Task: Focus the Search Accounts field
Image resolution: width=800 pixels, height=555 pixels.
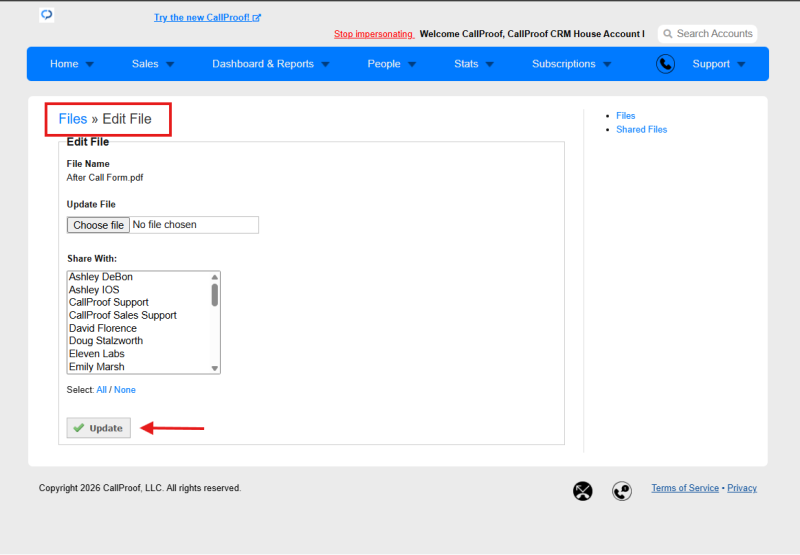Action: (707, 34)
